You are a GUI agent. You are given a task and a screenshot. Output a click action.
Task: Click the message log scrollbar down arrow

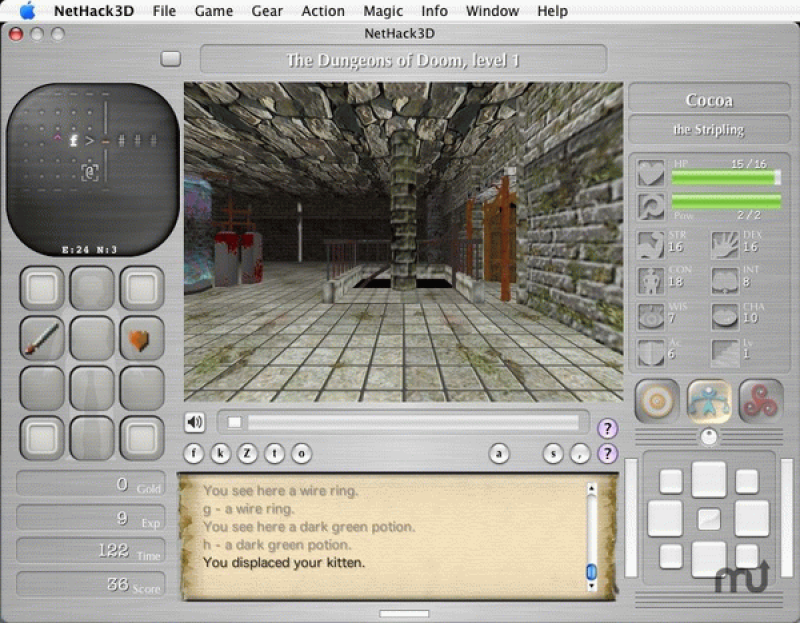coord(591,572)
